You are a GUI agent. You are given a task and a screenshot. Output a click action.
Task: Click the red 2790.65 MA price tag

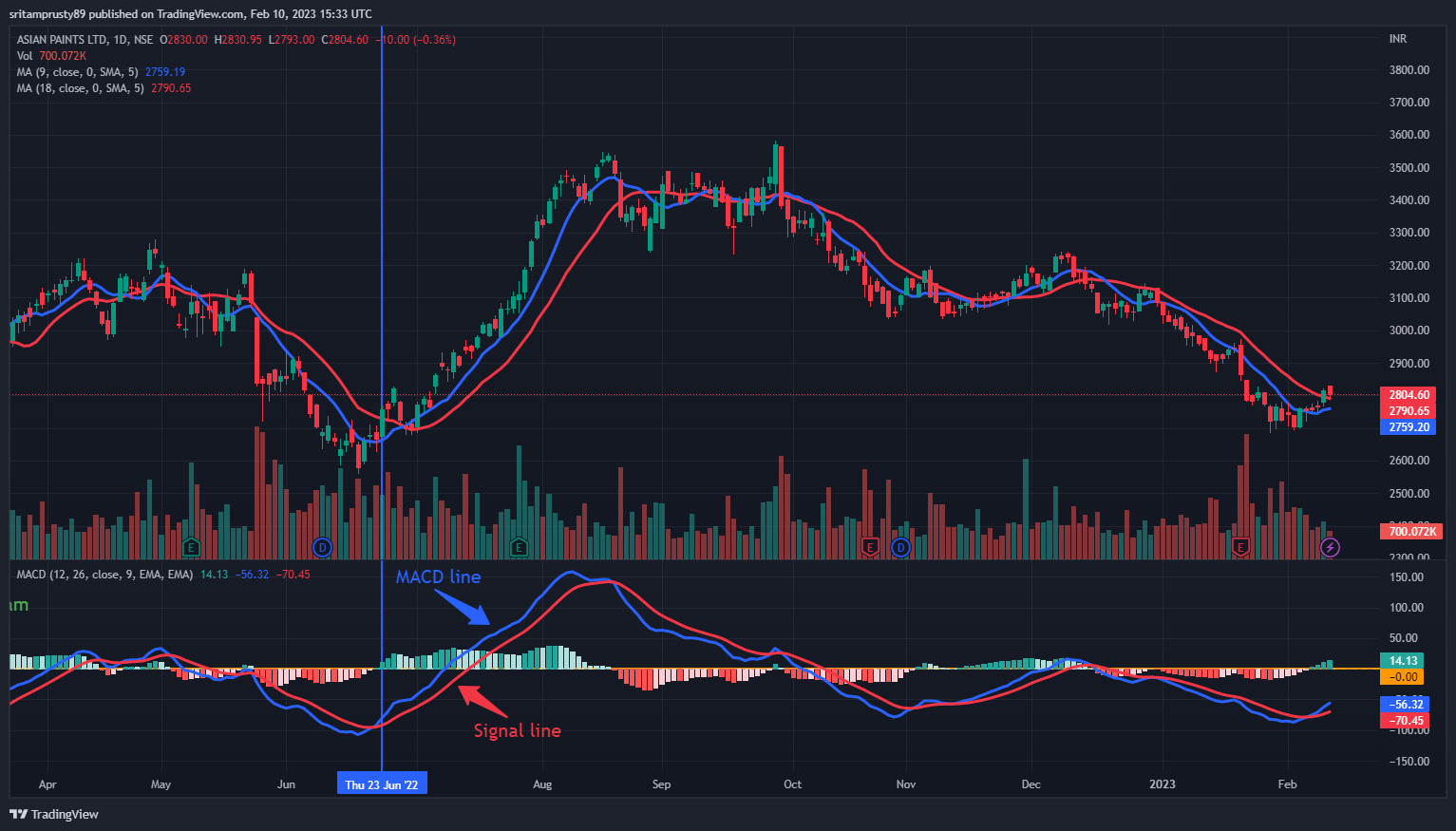(x=1409, y=411)
